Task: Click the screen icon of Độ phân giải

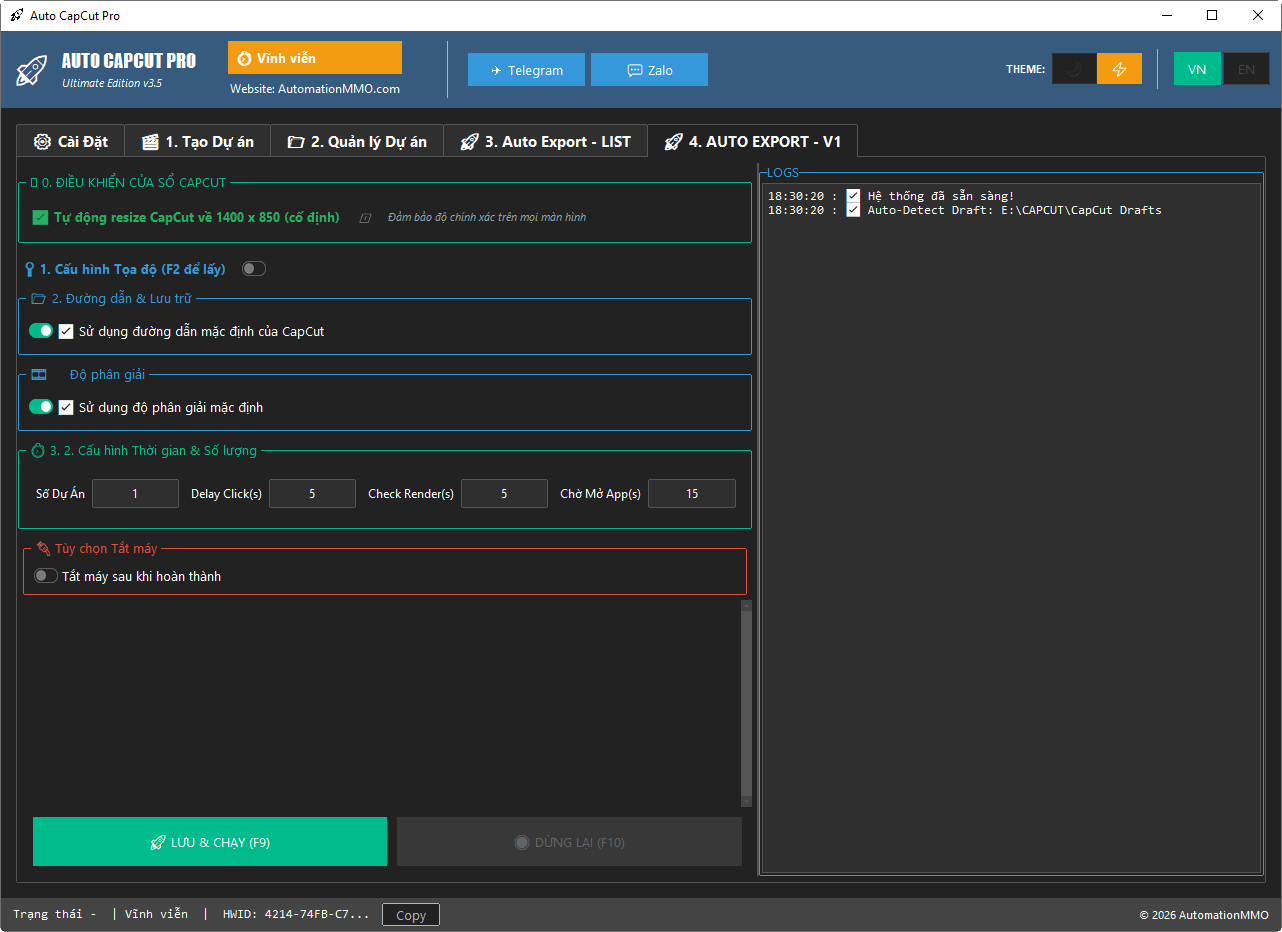Action: [39, 375]
